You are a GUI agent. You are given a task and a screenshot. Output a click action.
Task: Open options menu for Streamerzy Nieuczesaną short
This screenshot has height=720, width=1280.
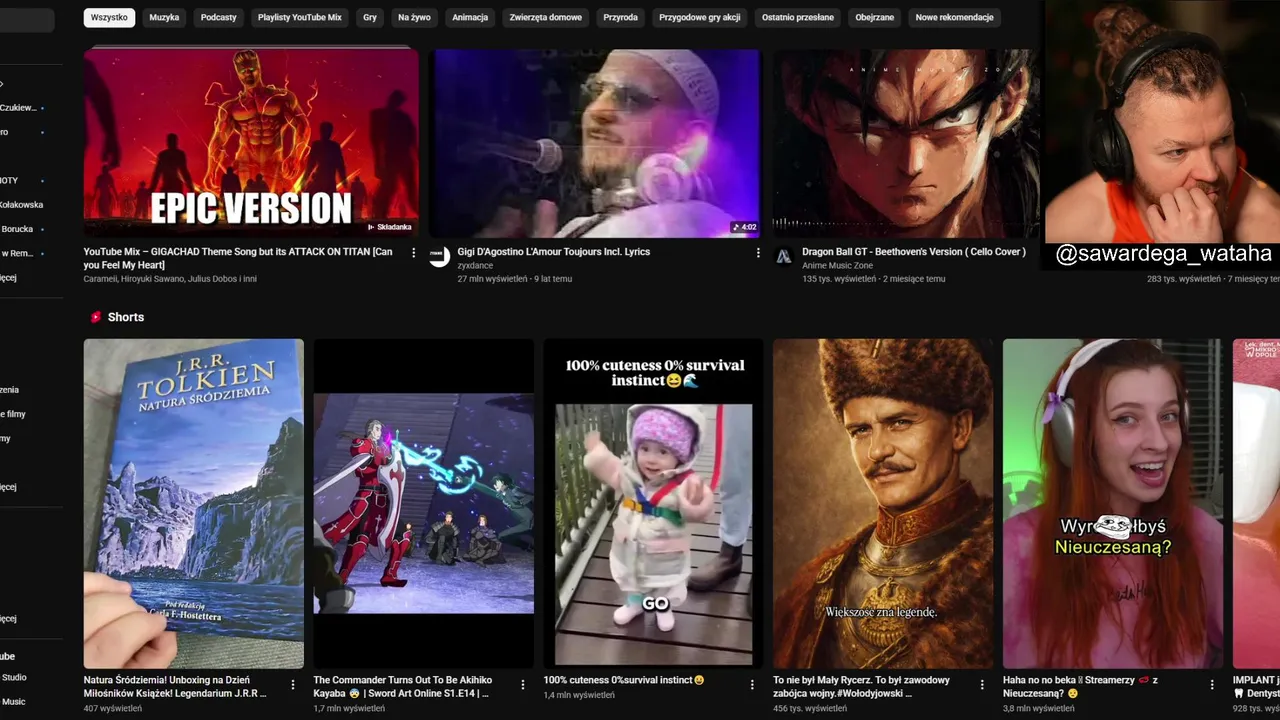(1212, 685)
